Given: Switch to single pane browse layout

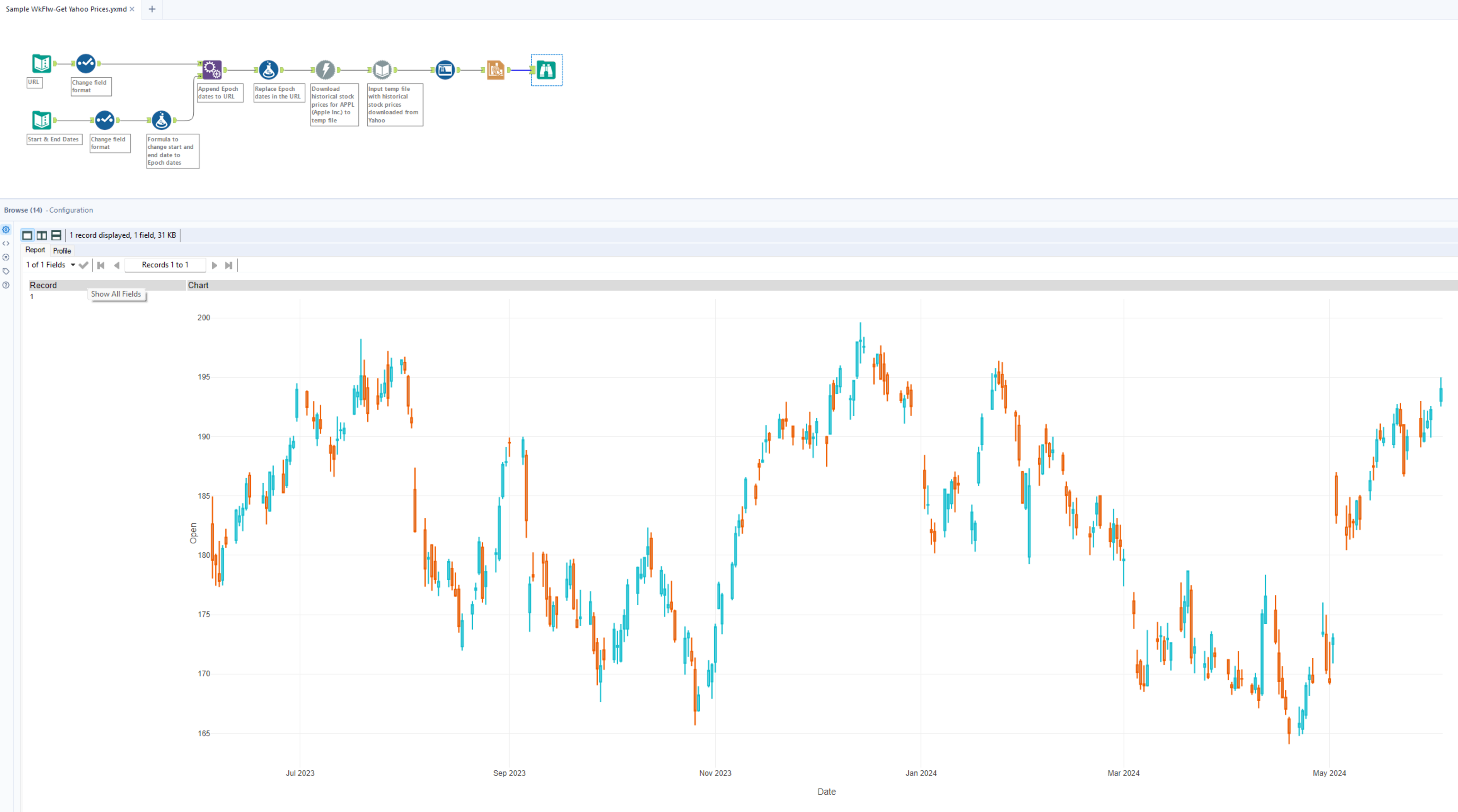Looking at the screenshot, I should (x=26, y=235).
